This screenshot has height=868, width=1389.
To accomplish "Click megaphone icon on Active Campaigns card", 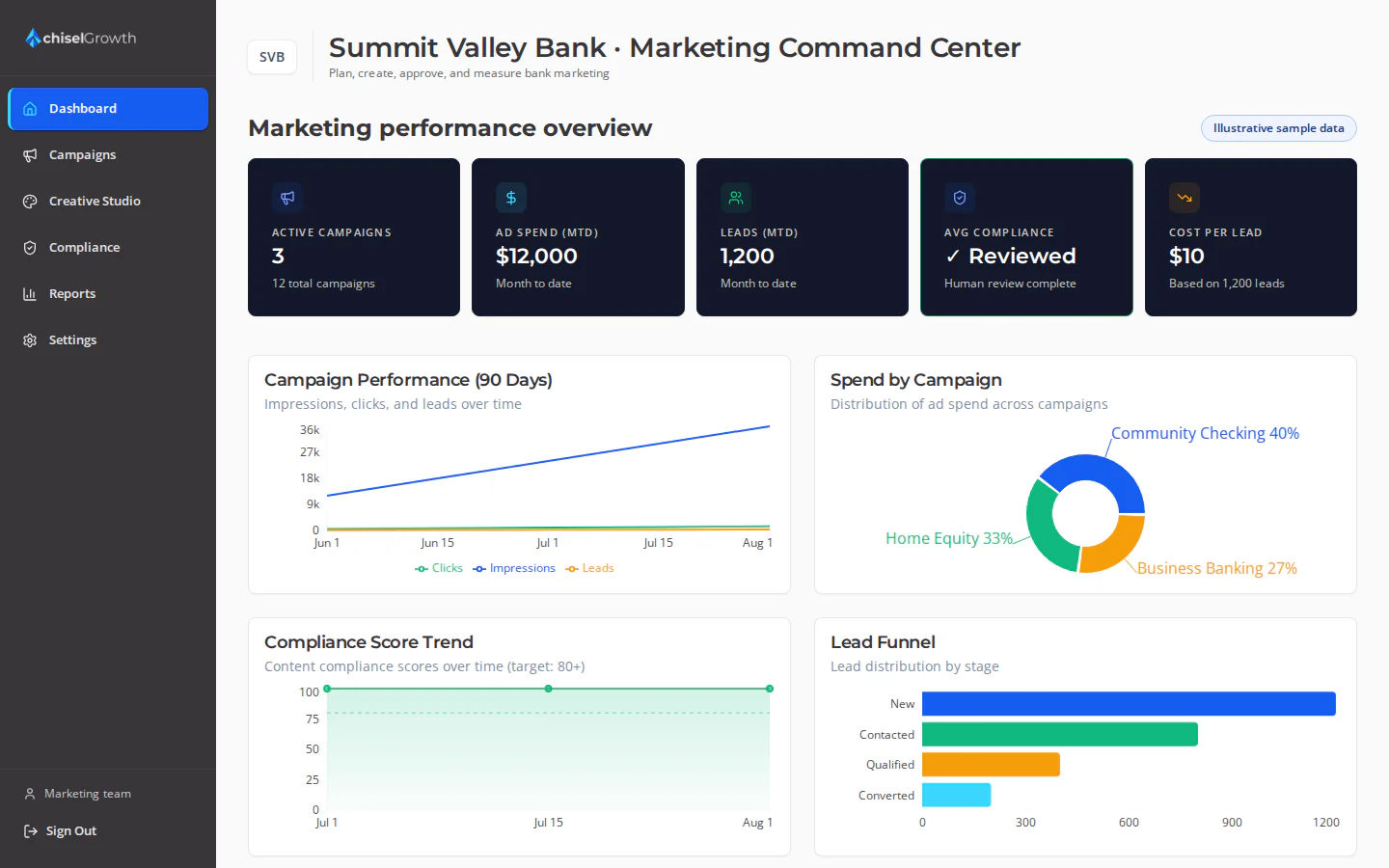I will click(x=287, y=198).
